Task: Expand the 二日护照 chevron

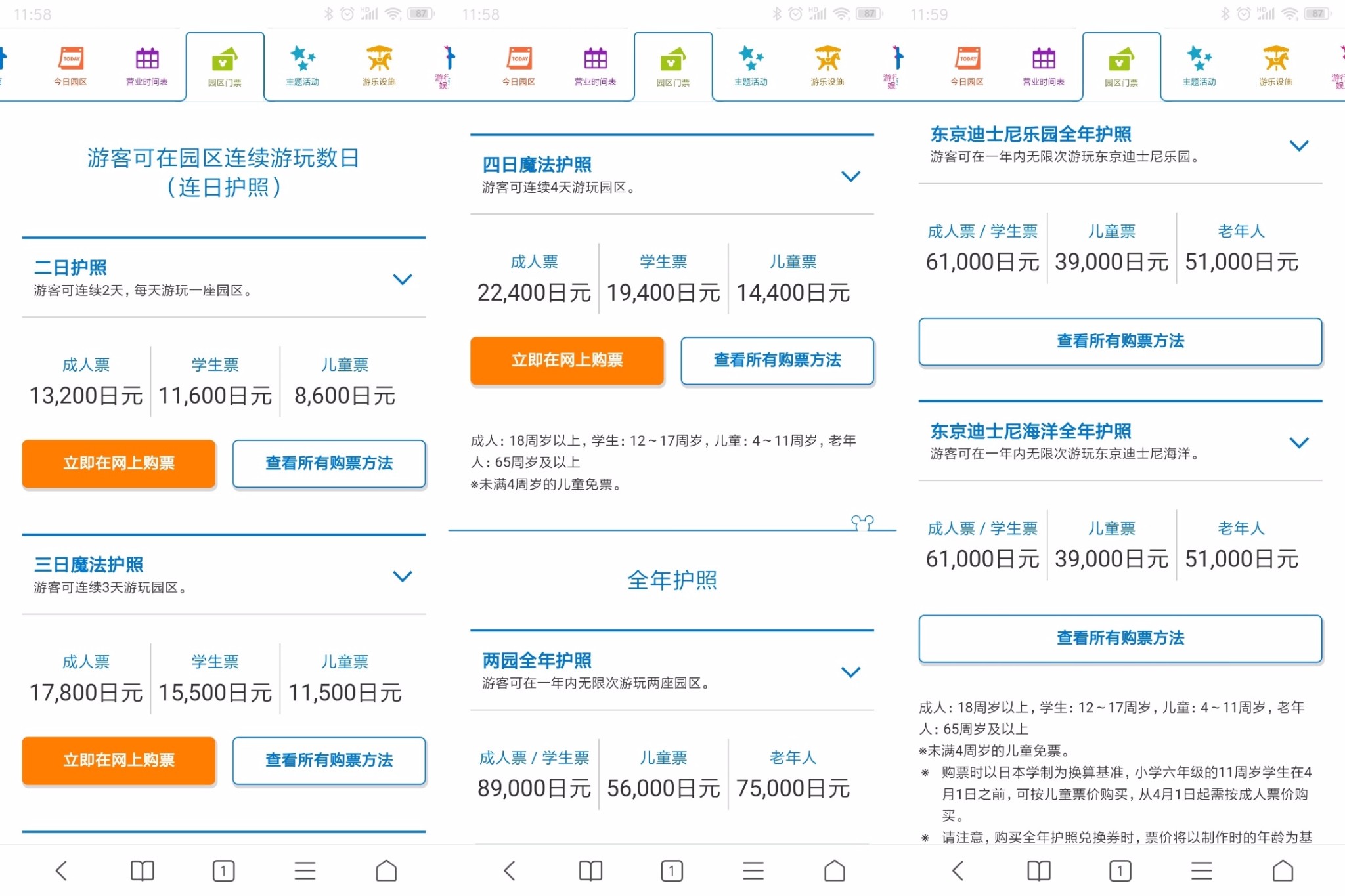Action: [x=403, y=279]
